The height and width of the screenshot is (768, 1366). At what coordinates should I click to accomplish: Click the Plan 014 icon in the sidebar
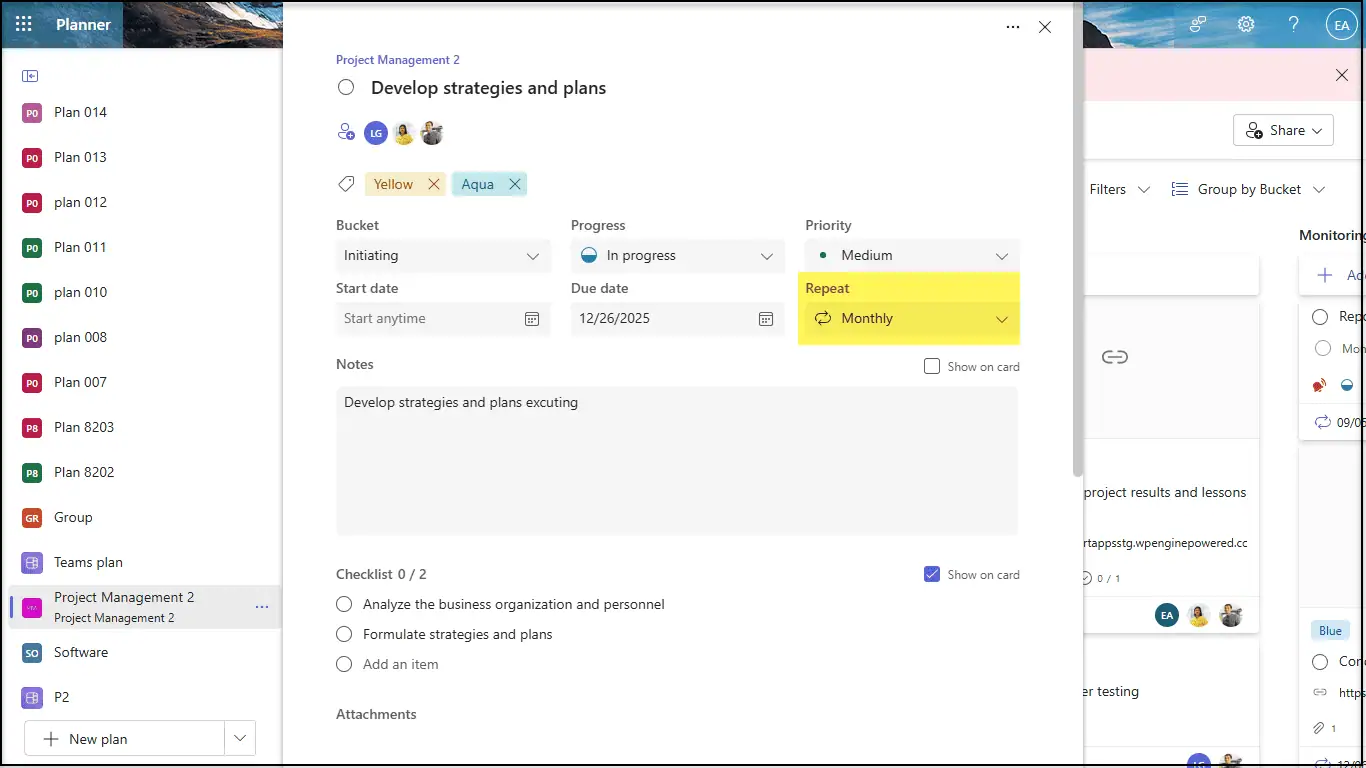click(x=32, y=113)
